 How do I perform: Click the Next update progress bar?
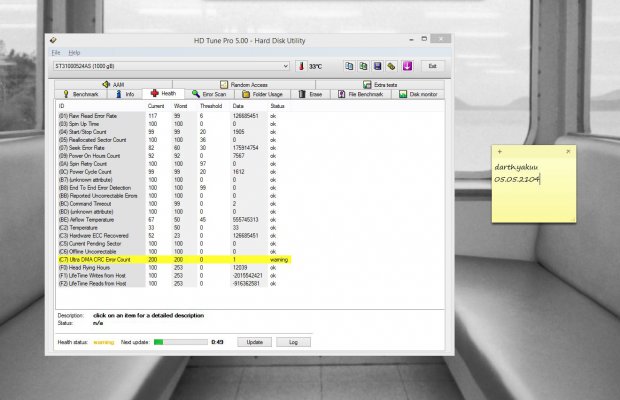pos(181,342)
